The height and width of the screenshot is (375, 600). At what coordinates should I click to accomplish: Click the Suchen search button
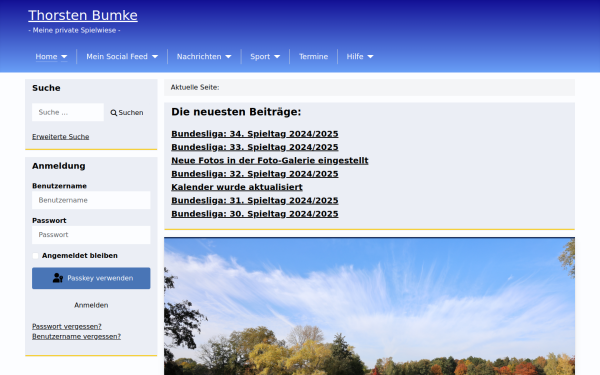point(127,112)
